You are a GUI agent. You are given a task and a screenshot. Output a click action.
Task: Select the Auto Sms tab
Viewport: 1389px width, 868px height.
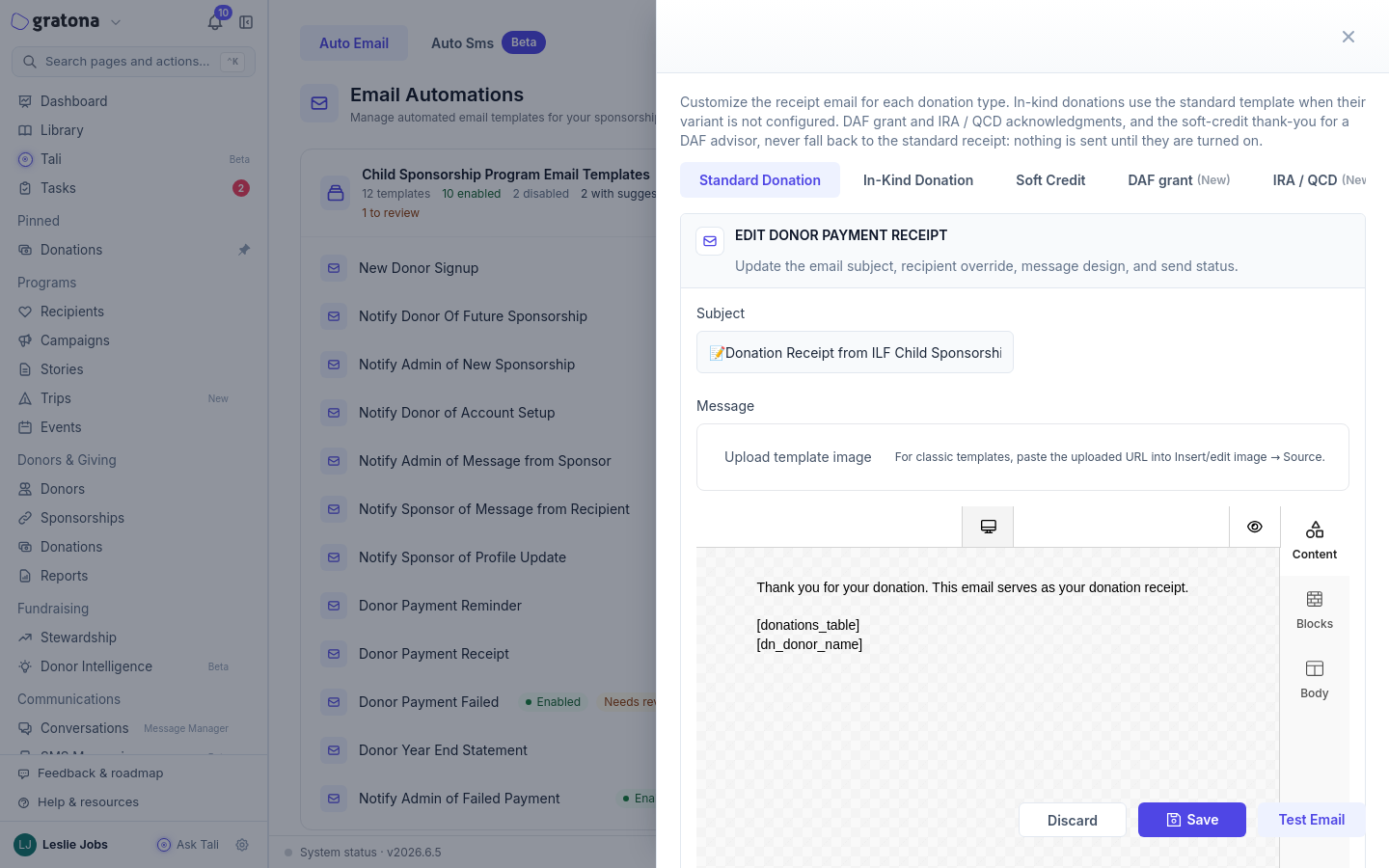click(488, 43)
